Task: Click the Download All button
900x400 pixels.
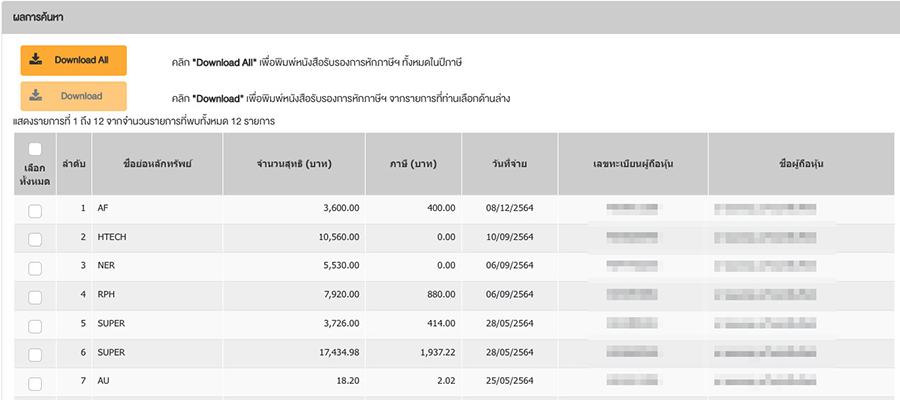Action: click(x=73, y=60)
